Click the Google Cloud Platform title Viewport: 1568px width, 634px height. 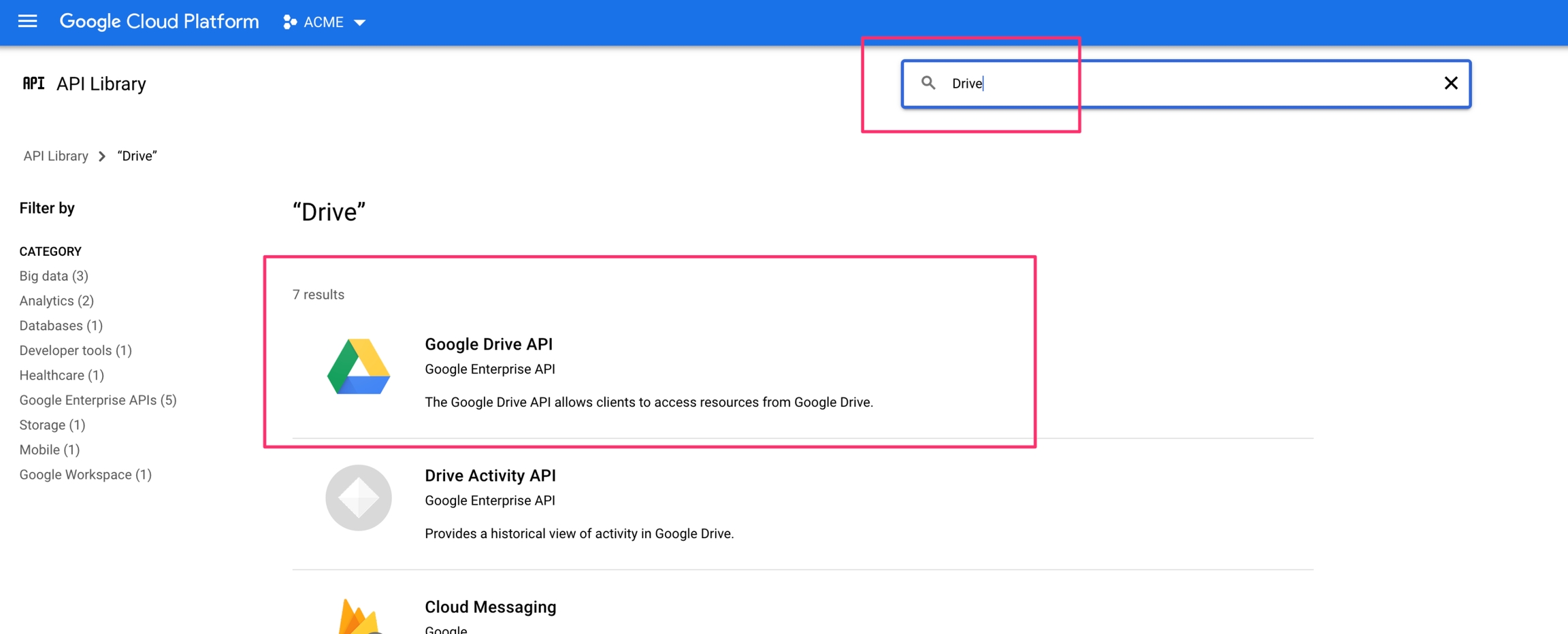pyautogui.click(x=159, y=22)
